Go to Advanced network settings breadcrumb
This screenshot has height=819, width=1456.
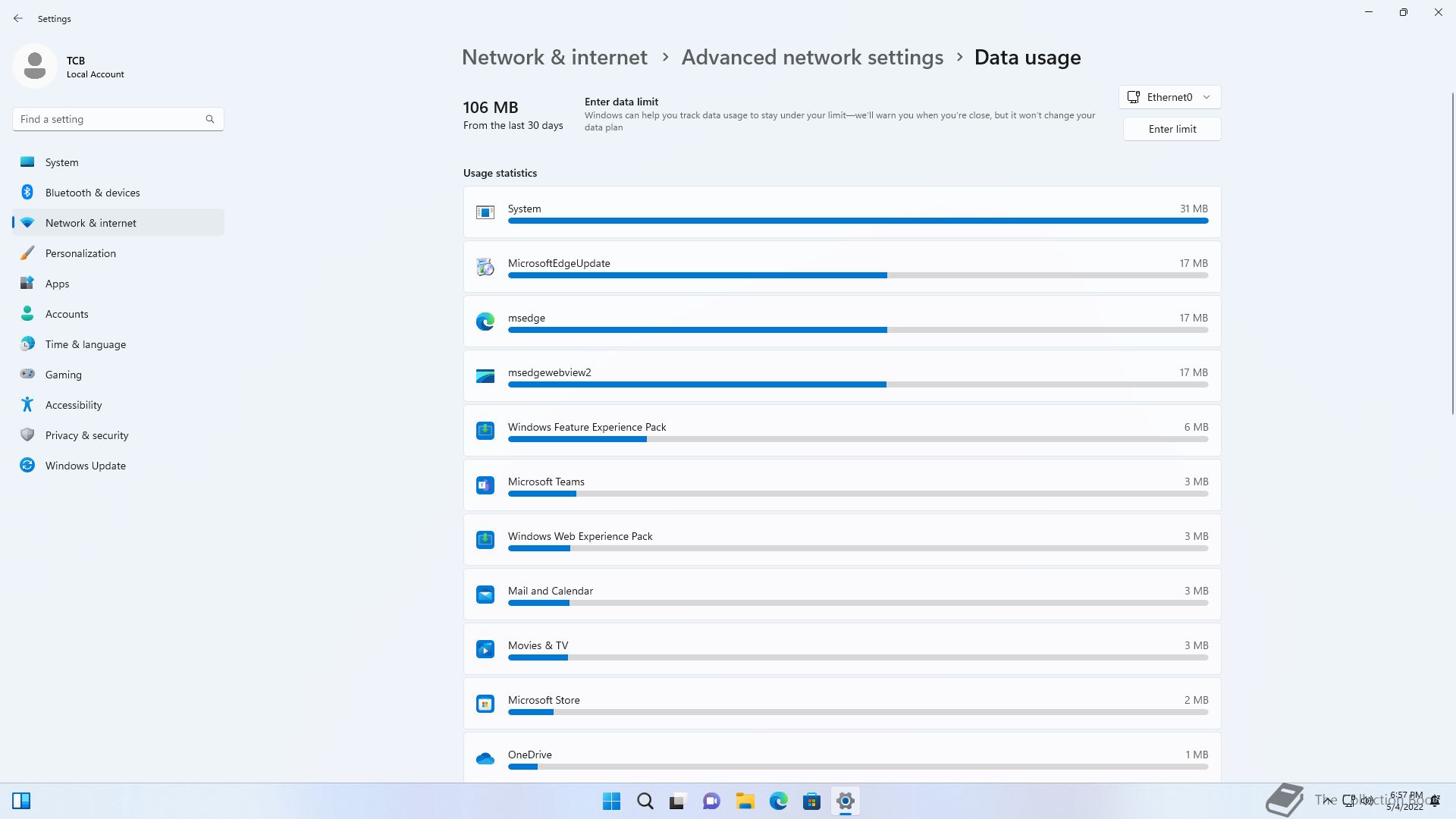coord(812,58)
